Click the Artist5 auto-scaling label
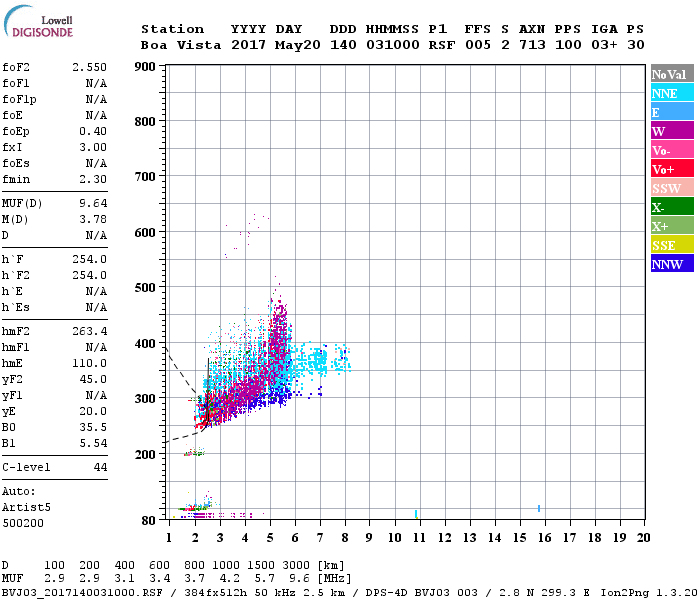 [25, 507]
